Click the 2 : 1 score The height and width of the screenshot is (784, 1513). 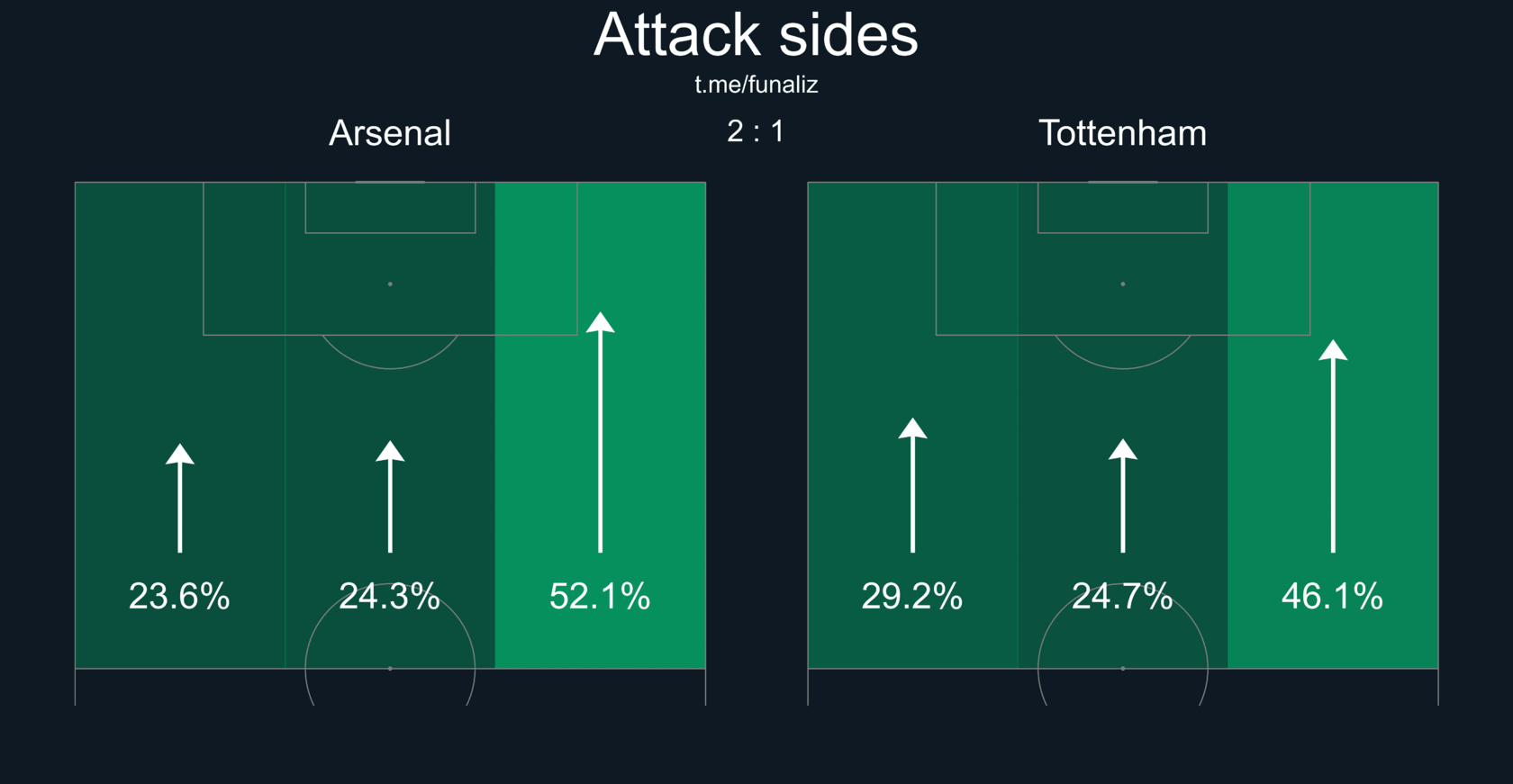[756, 131]
